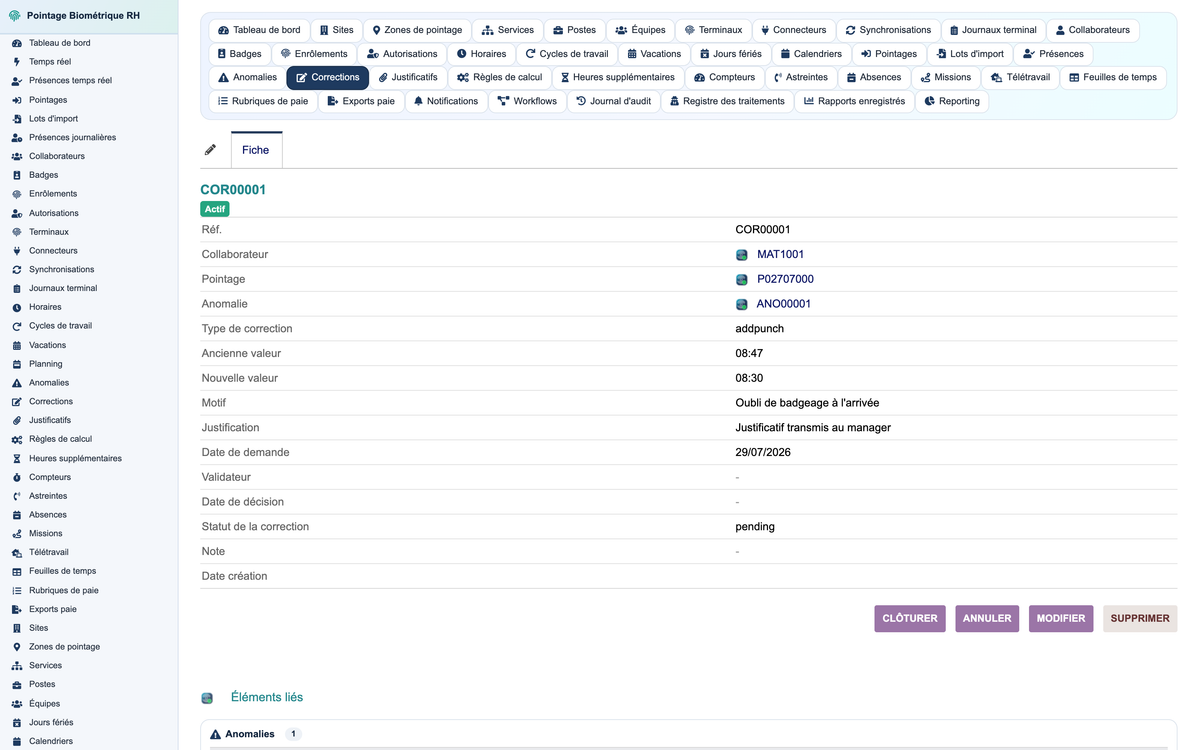
Task: Click the sidebar Temps réel bolt icon
Action: (x=17, y=62)
